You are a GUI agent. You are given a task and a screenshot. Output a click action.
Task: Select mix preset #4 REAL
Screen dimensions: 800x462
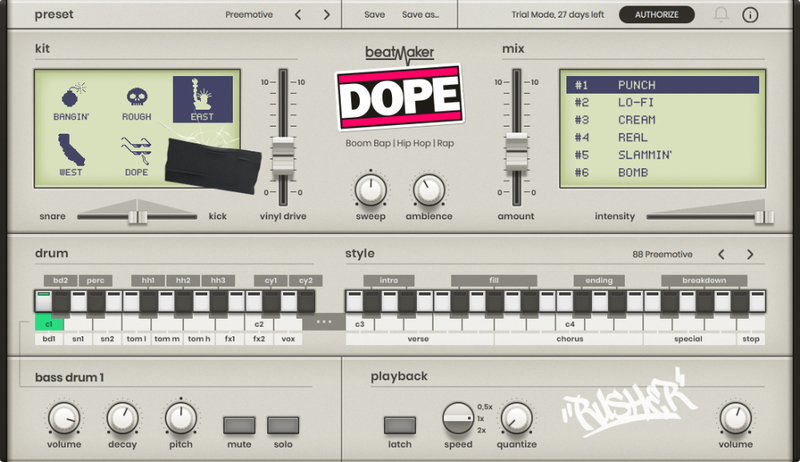(662, 137)
